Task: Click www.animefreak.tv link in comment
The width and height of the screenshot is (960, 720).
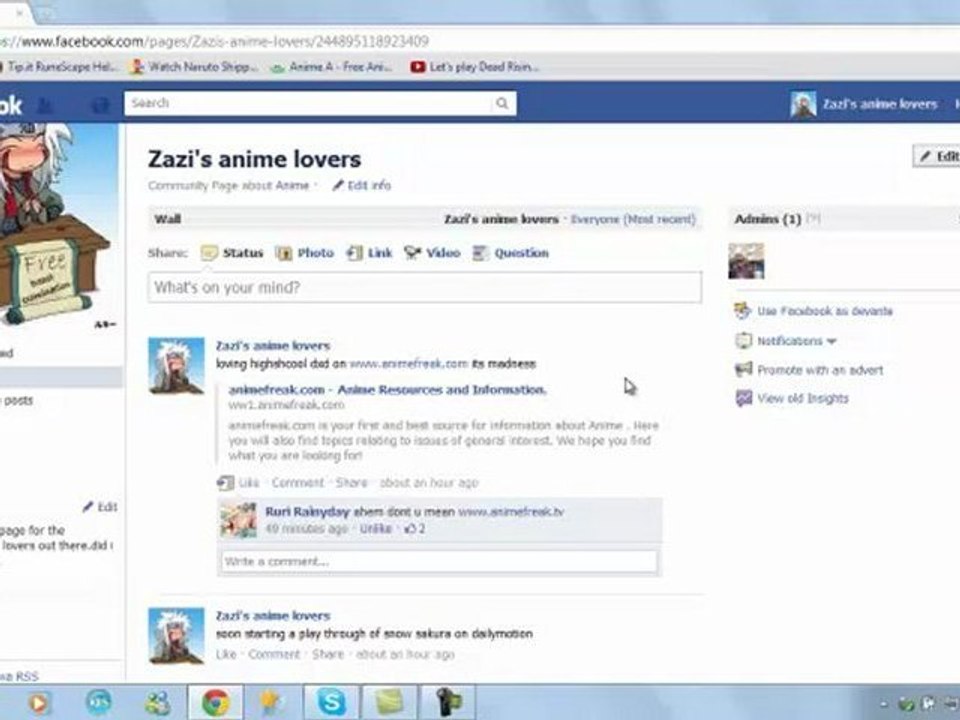Action: (x=511, y=511)
